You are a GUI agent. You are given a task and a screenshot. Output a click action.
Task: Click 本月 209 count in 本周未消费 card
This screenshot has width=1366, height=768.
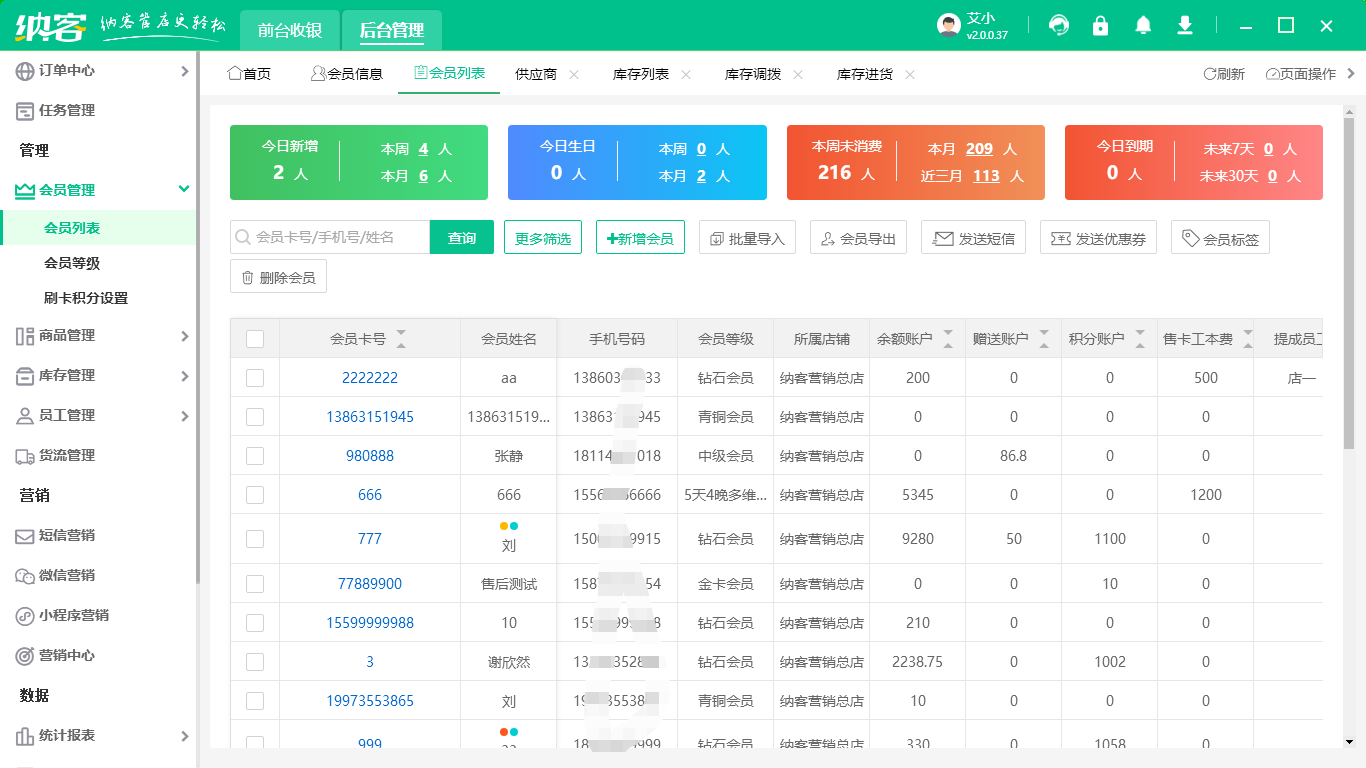(x=979, y=149)
